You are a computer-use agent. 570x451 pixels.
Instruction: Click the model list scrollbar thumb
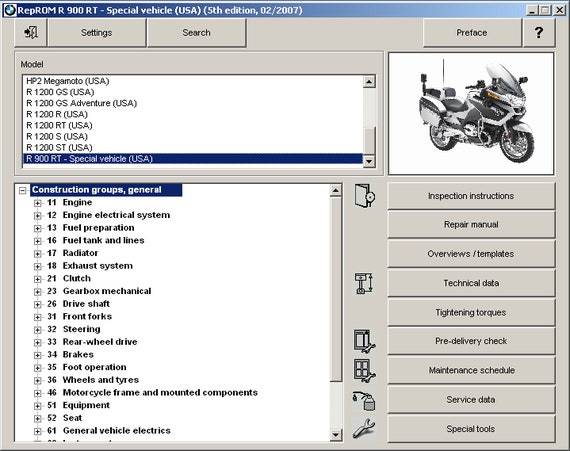369,141
